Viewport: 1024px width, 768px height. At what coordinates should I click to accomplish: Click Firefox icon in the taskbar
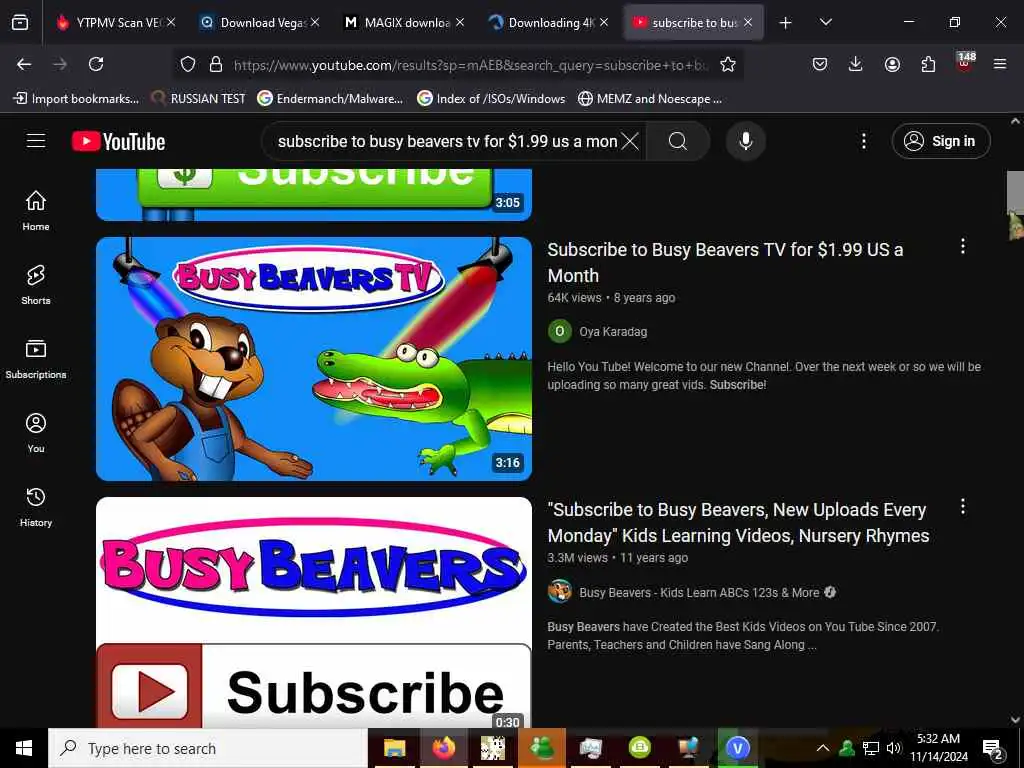[x=443, y=748]
